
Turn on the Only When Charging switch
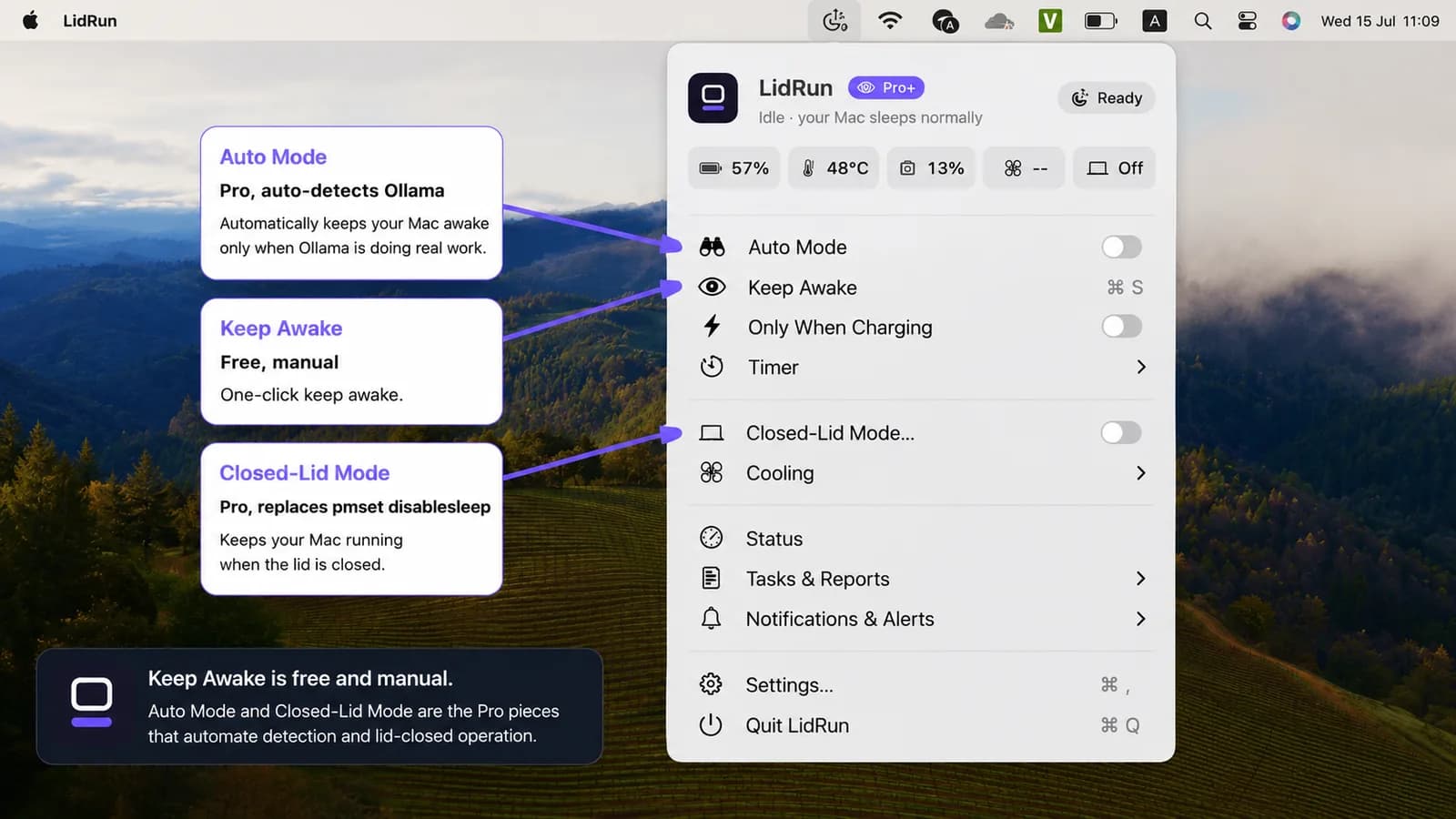pyautogui.click(x=1121, y=327)
